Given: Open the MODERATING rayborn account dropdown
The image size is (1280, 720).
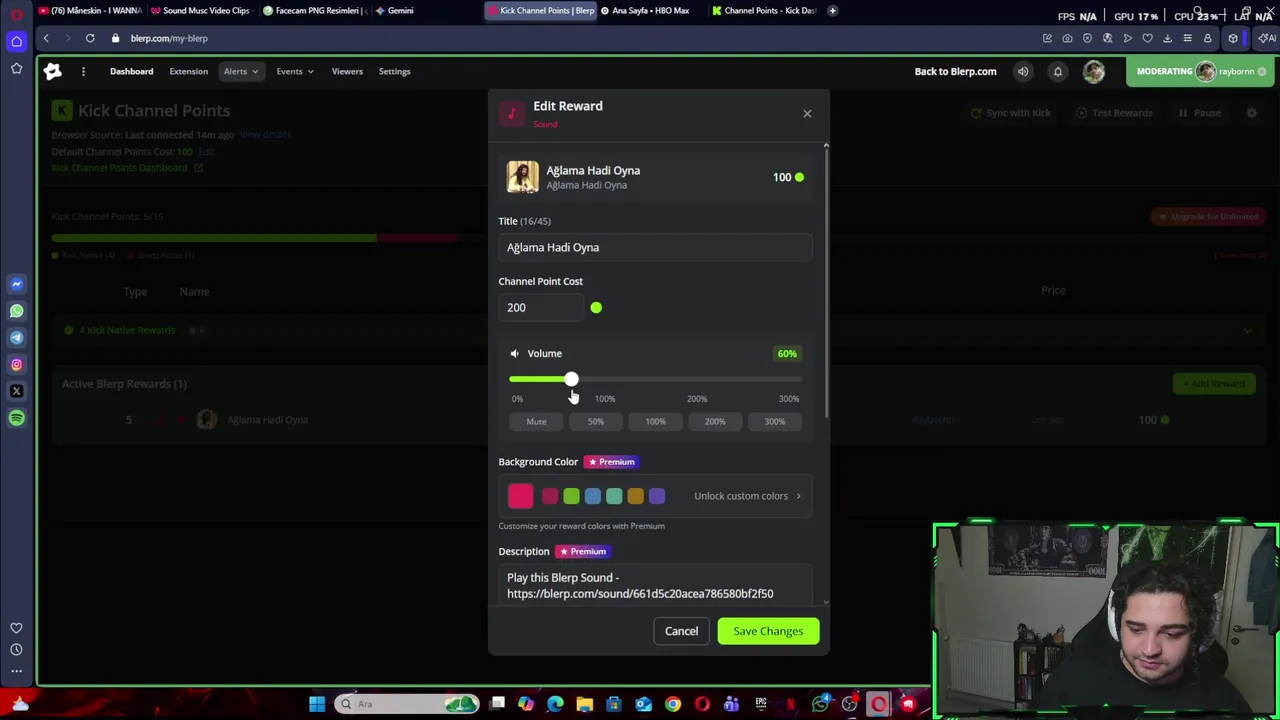Looking at the screenshot, I should click(1201, 71).
